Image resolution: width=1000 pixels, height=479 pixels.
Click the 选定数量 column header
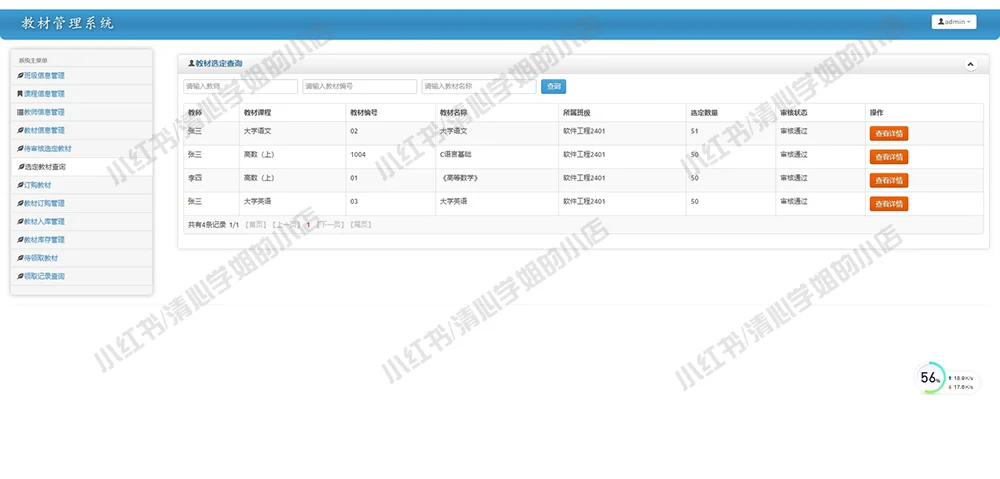pyautogui.click(x=704, y=113)
